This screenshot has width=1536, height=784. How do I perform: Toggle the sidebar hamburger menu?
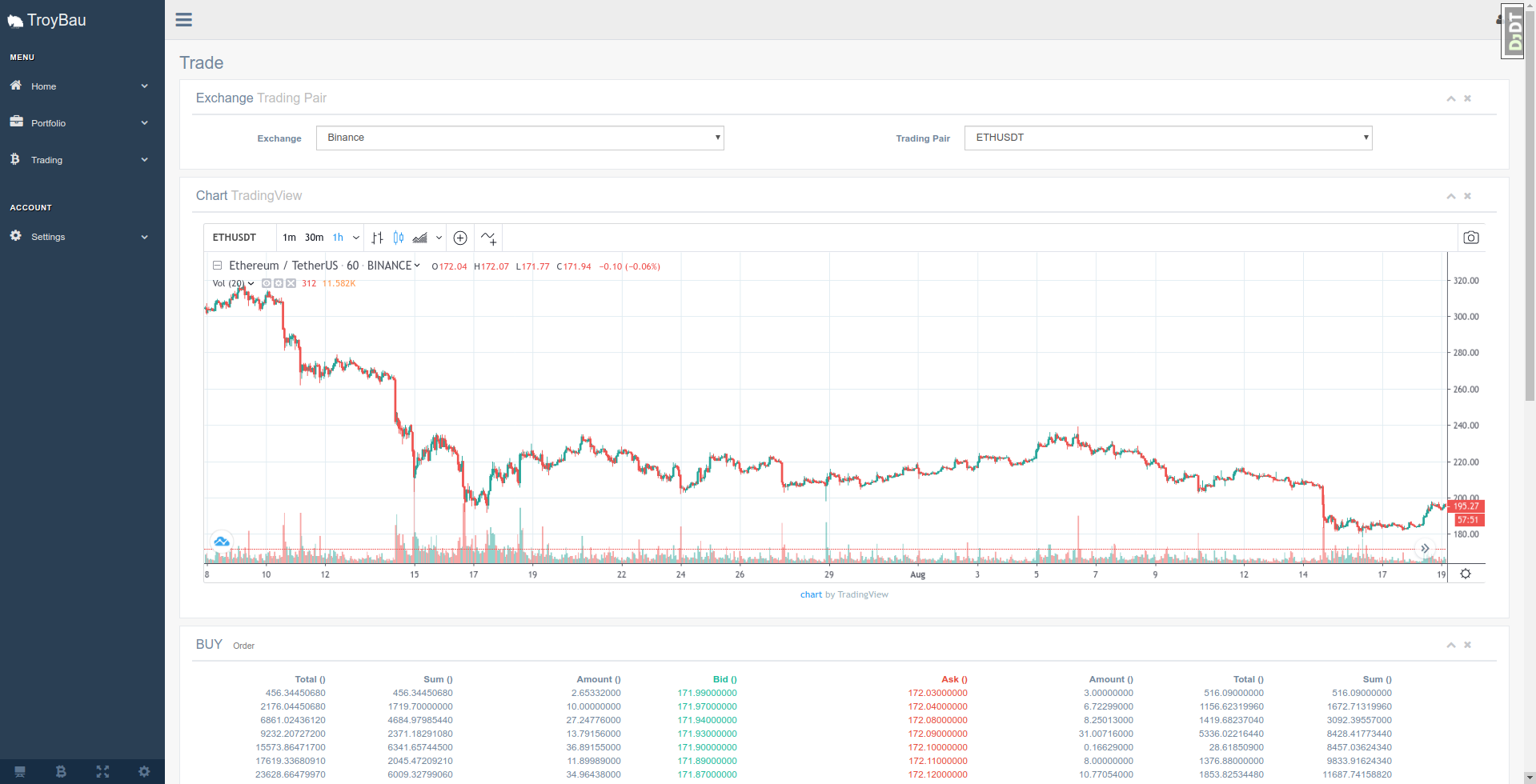click(x=183, y=20)
